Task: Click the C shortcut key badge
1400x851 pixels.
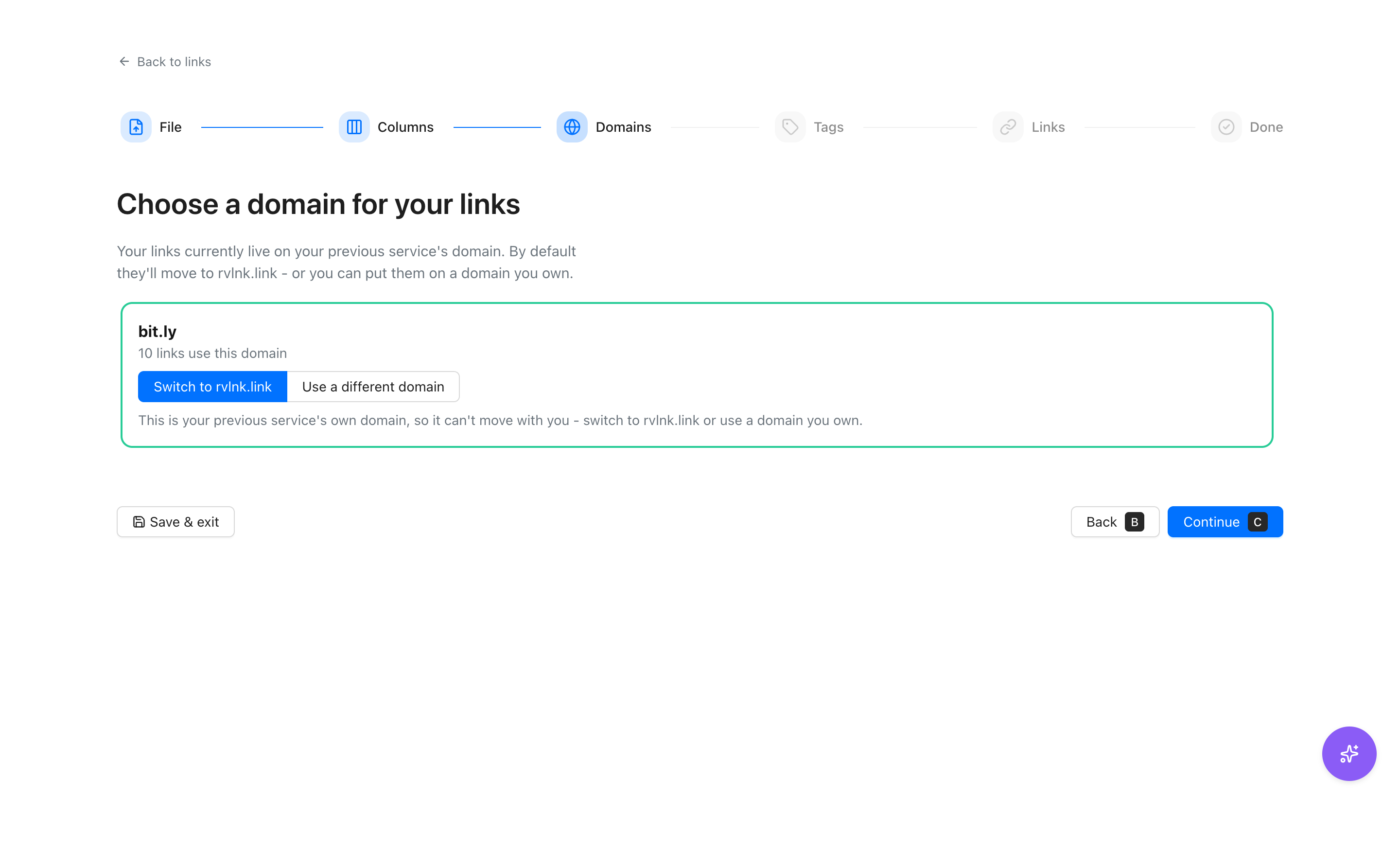Action: click(1258, 522)
